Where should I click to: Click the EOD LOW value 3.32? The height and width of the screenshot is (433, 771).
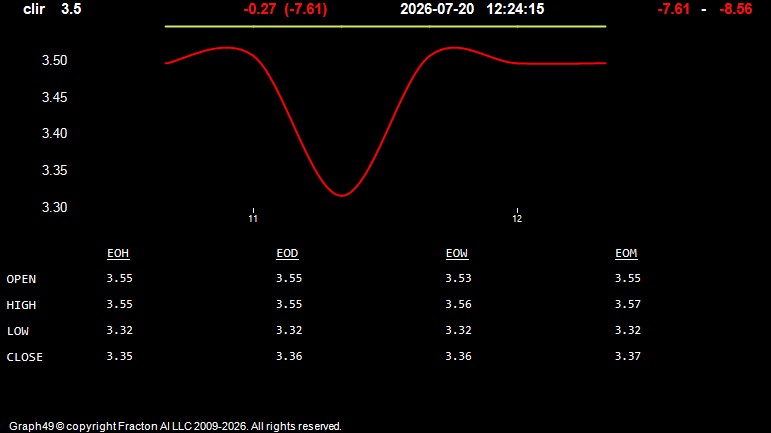(x=289, y=330)
